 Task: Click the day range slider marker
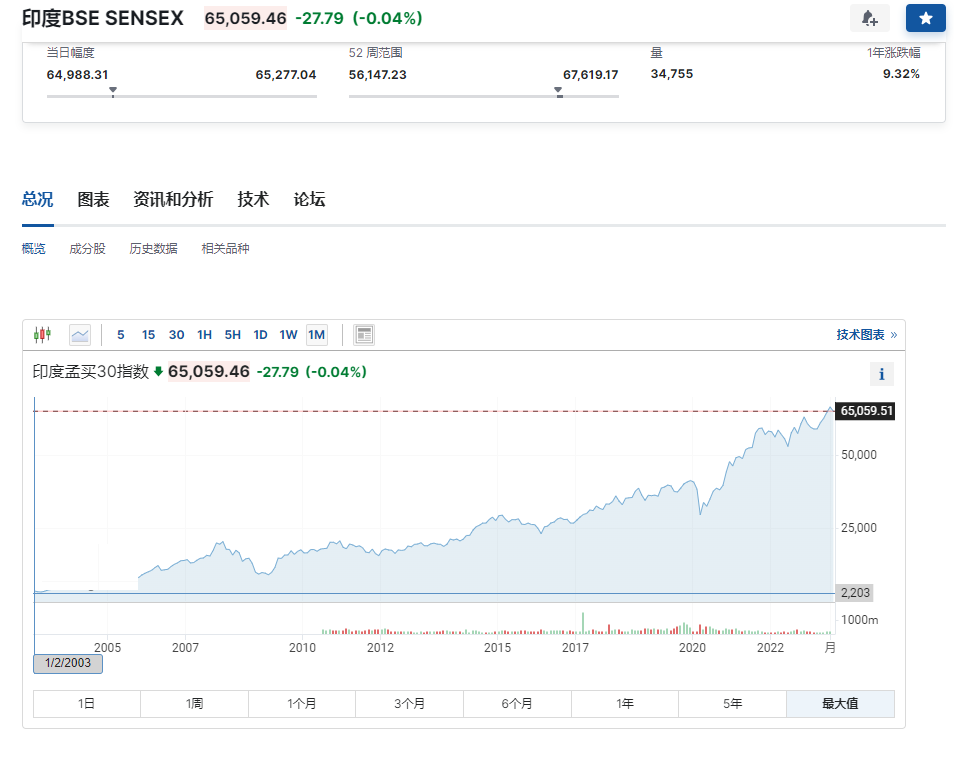click(113, 92)
